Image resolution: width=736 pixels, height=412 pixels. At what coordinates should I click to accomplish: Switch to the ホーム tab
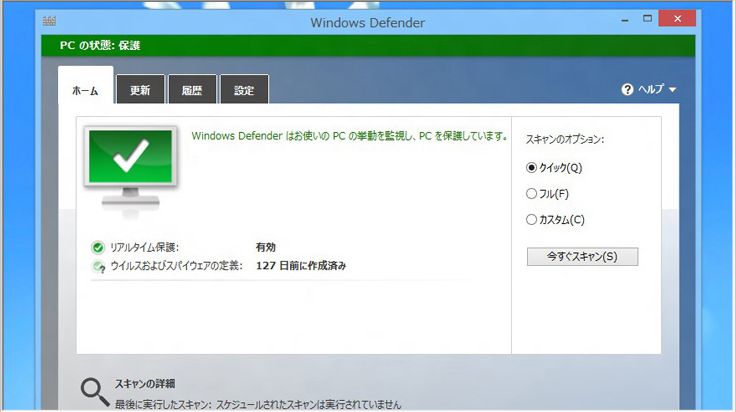[x=85, y=86]
